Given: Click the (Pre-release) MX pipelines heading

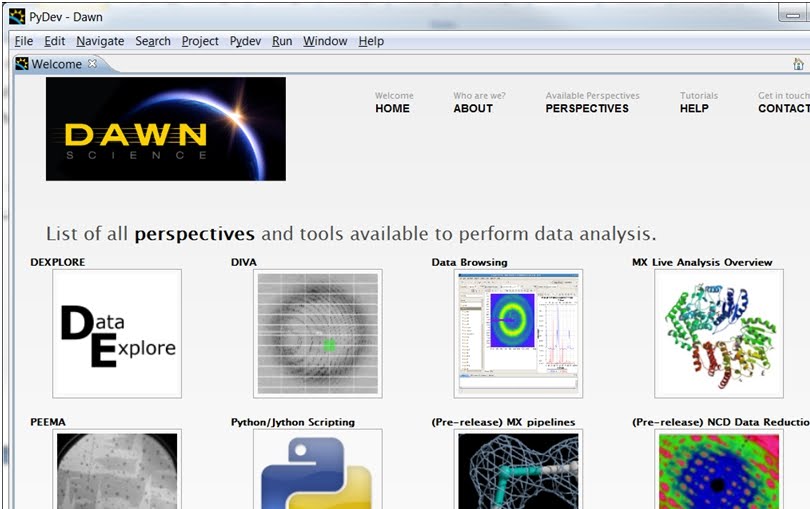Looking at the screenshot, I should click(503, 422).
